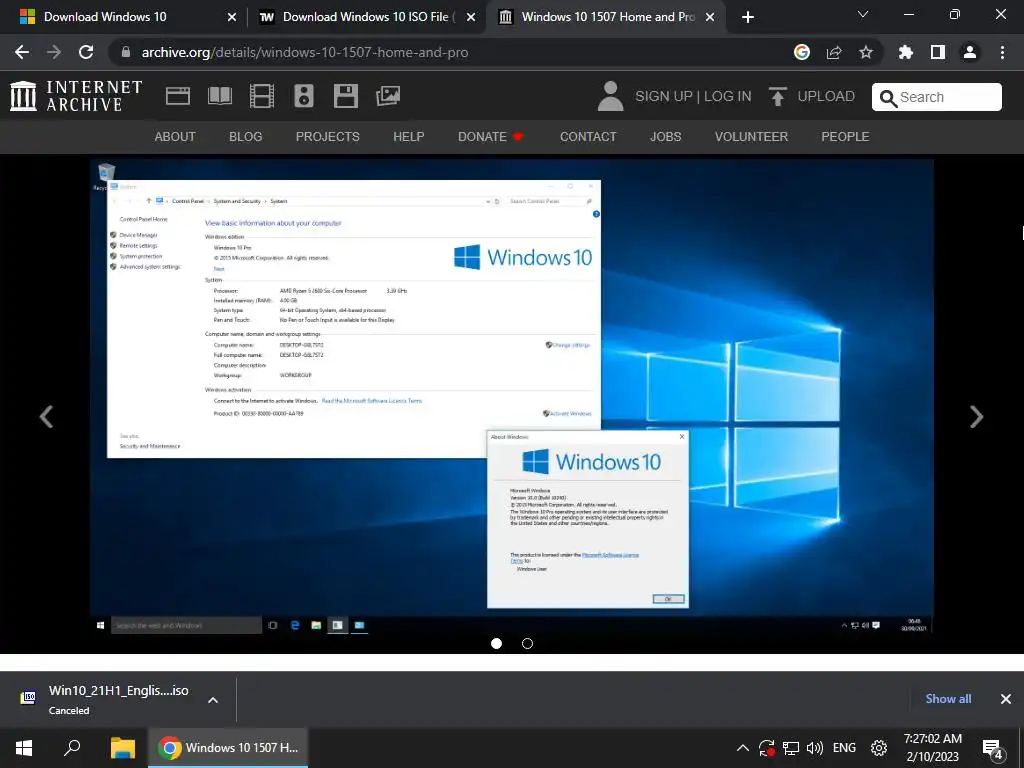Click the search magnifier in Archive search box
The image size is (1024, 768).
[x=888, y=98]
